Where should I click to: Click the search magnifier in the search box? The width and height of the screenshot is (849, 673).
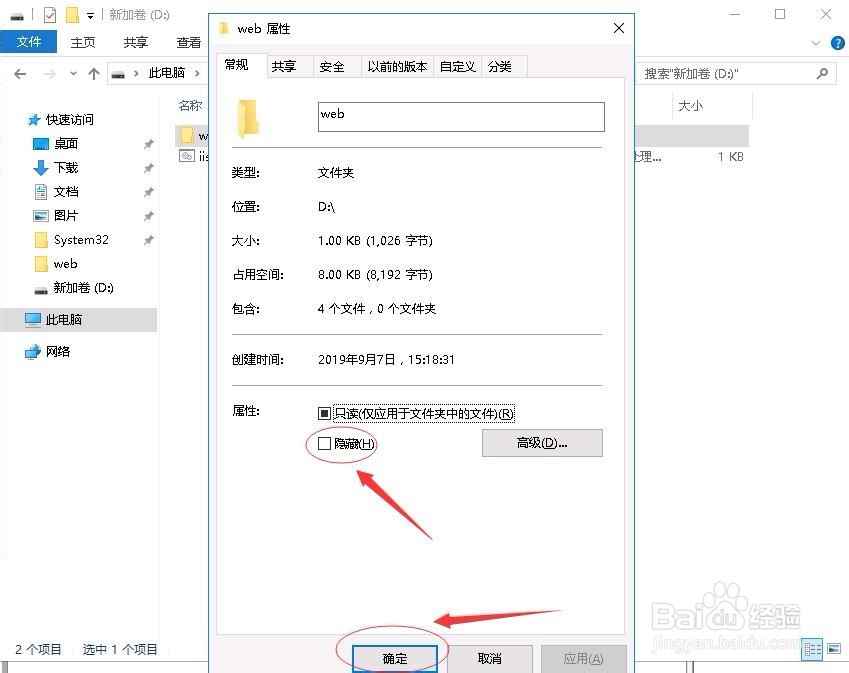pyautogui.click(x=820, y=73)
